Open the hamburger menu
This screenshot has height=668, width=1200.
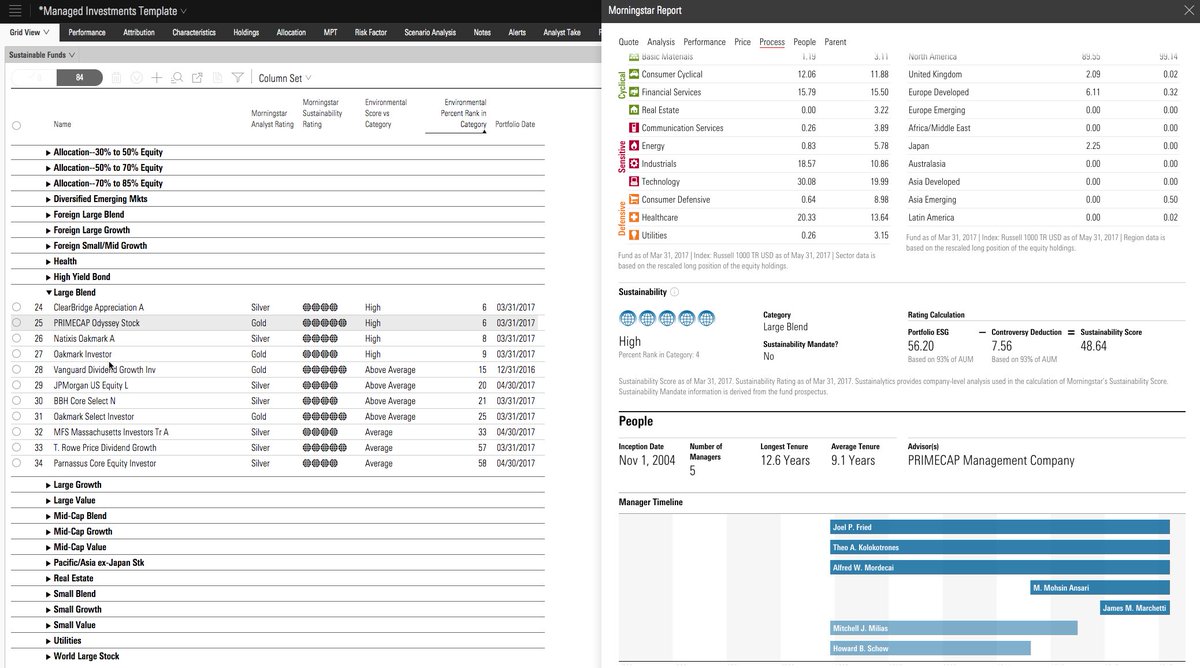click(x=14, y=11)
